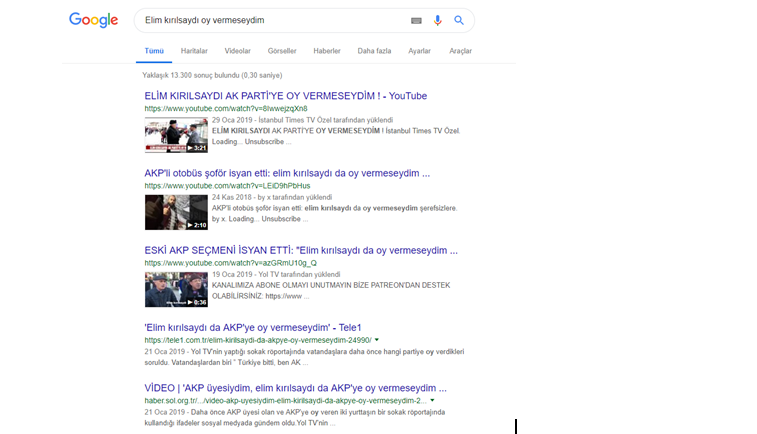Viewport: 757px width, 434px height.
Task: Click the haber.sol.org.tr URL text
Action: tap(285, 400)
